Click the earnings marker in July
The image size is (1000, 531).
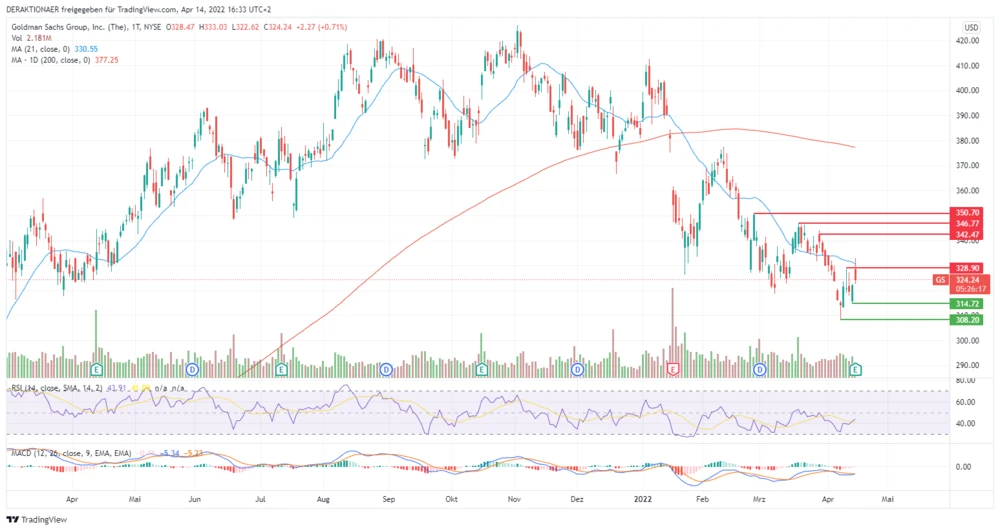(281, 369)
